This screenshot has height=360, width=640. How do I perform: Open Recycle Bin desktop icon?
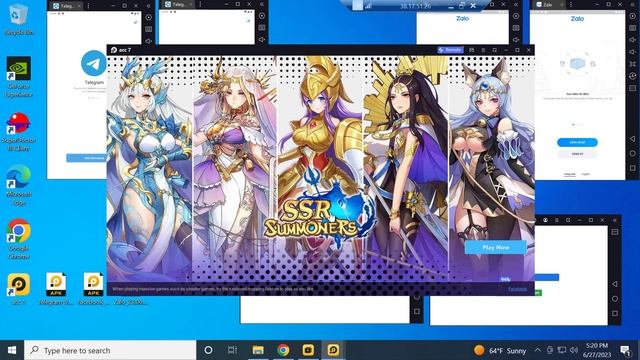(18, 19)
